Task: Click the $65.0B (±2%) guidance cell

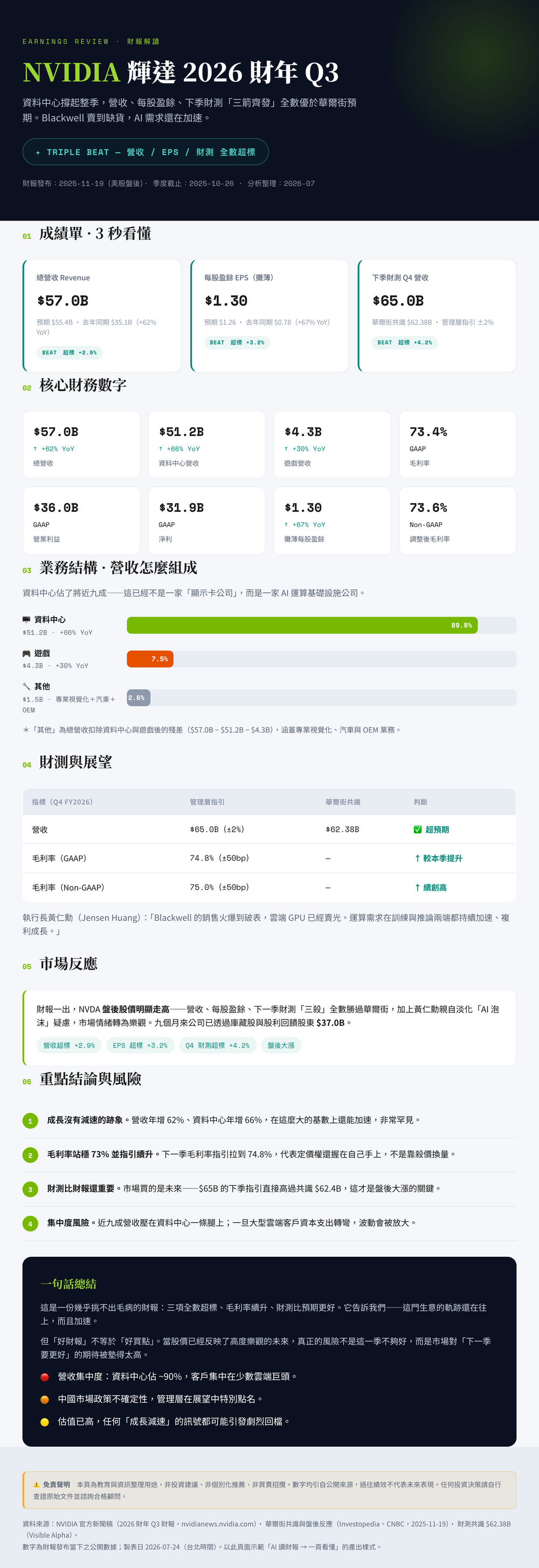Action: click(217, 829)
